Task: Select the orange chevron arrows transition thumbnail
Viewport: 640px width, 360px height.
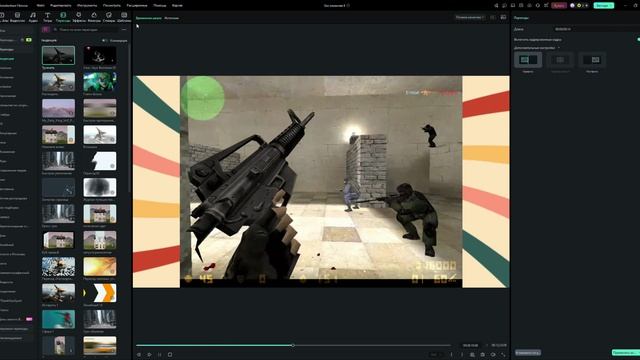Action: 100,293
